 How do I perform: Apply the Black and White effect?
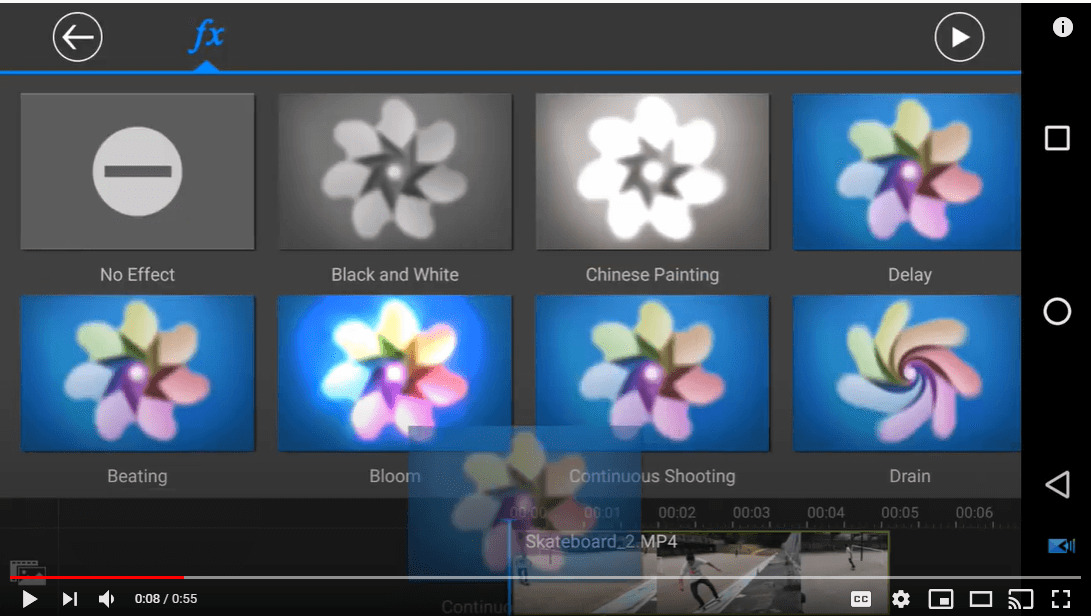[395, 171]
